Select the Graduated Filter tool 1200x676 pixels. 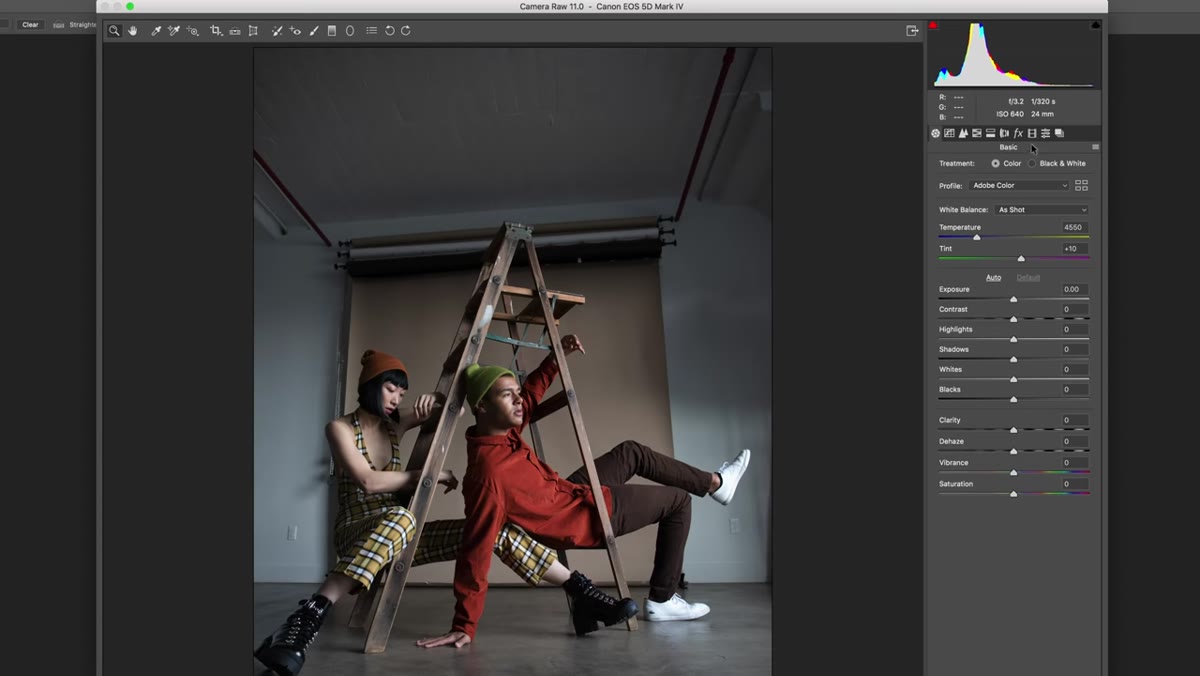332,31
